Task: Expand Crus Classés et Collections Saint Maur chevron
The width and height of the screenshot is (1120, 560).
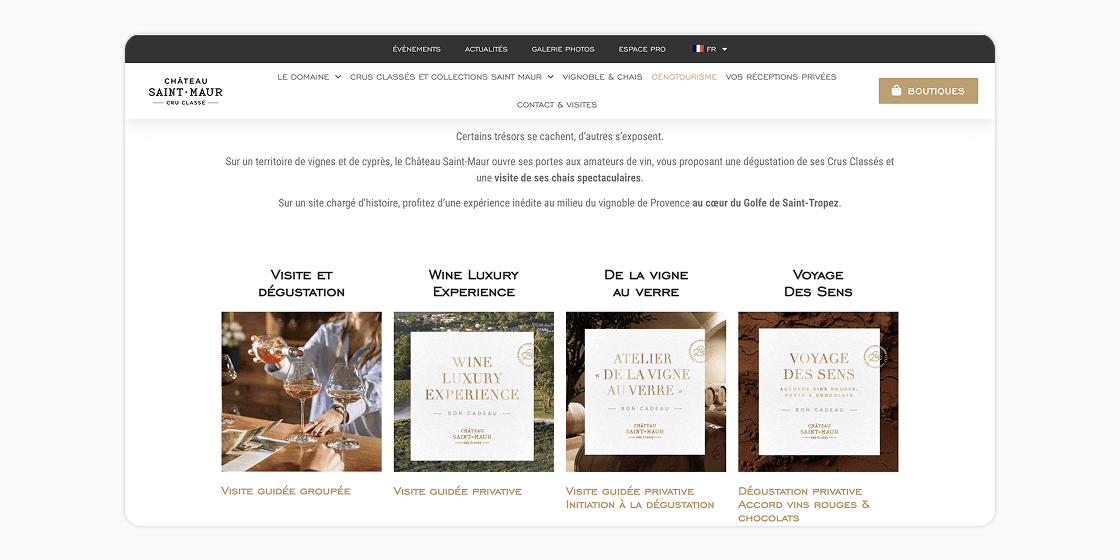Action: [550, 76]
